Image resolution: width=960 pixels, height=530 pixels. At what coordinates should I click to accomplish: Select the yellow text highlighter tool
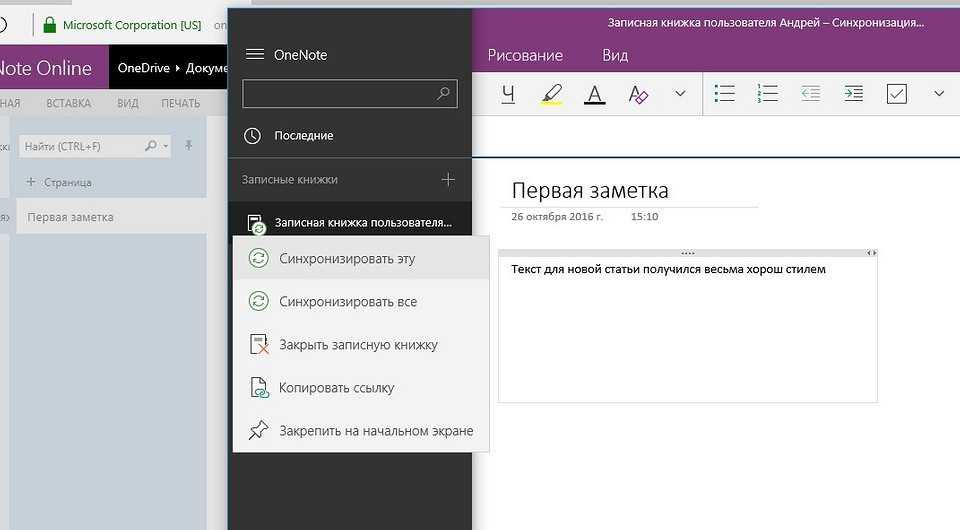551,94
